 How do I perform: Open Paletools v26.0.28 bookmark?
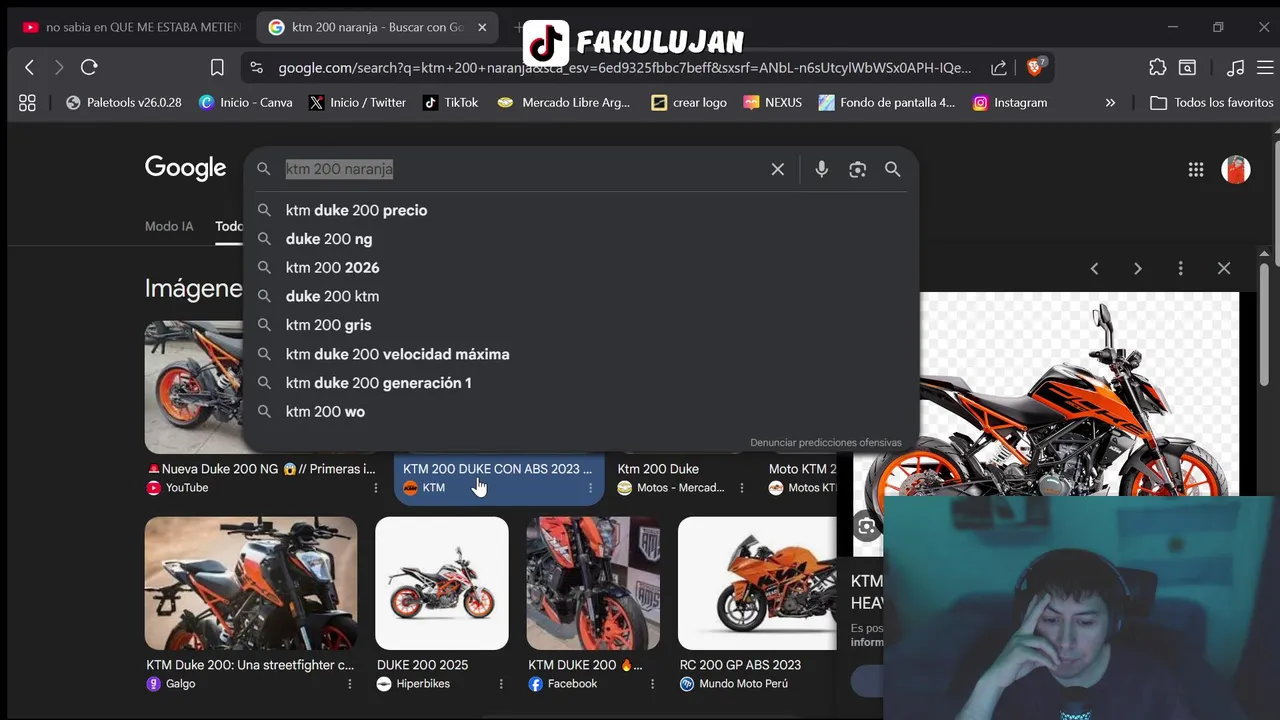click(x=124, y=102)
